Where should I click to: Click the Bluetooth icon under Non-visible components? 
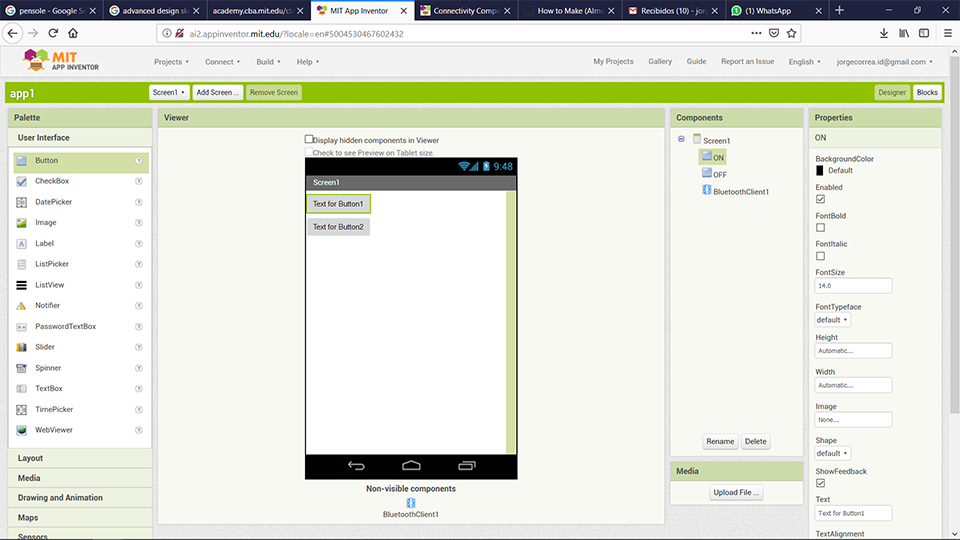pyautogui.click(x=411, y=503)
